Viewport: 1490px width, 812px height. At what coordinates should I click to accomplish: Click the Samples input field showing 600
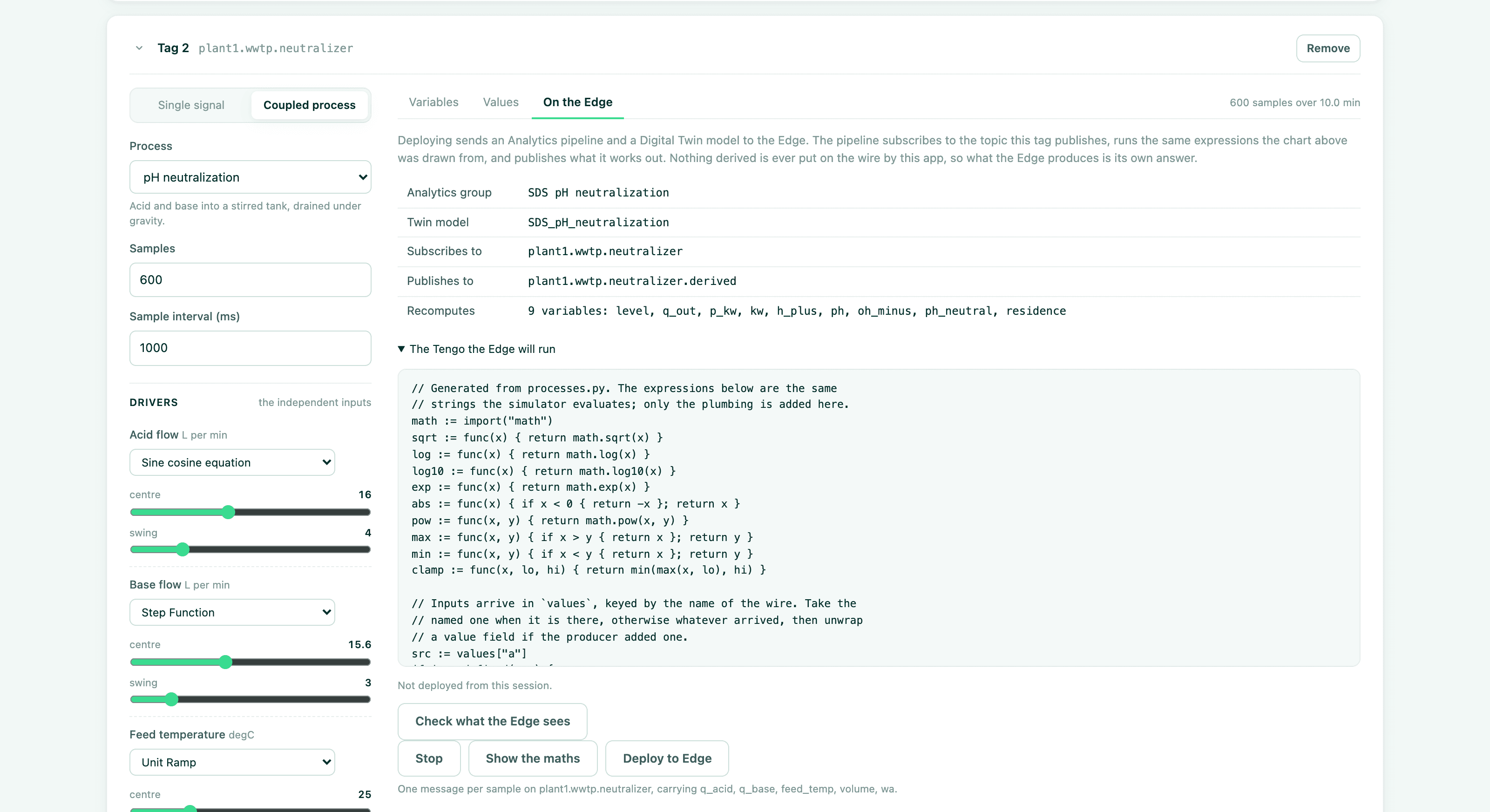(x=250, y=280)
